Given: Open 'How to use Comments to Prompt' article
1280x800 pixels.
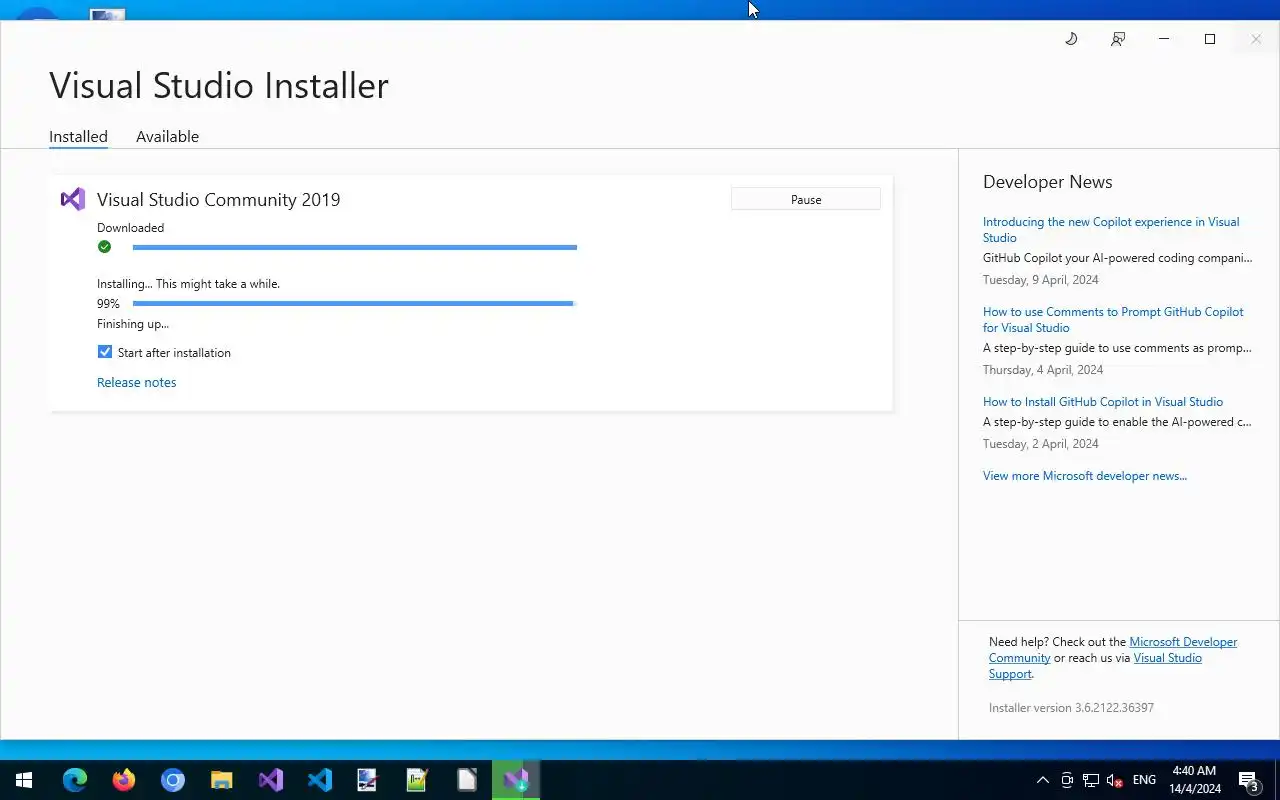Looking at the screenshot, I should click(x=1113, y=320).
